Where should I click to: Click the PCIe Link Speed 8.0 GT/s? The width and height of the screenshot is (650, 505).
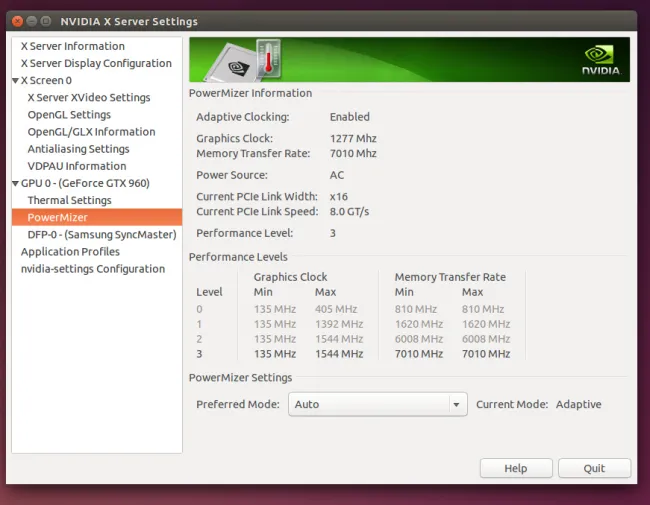[x=349, y=211]
